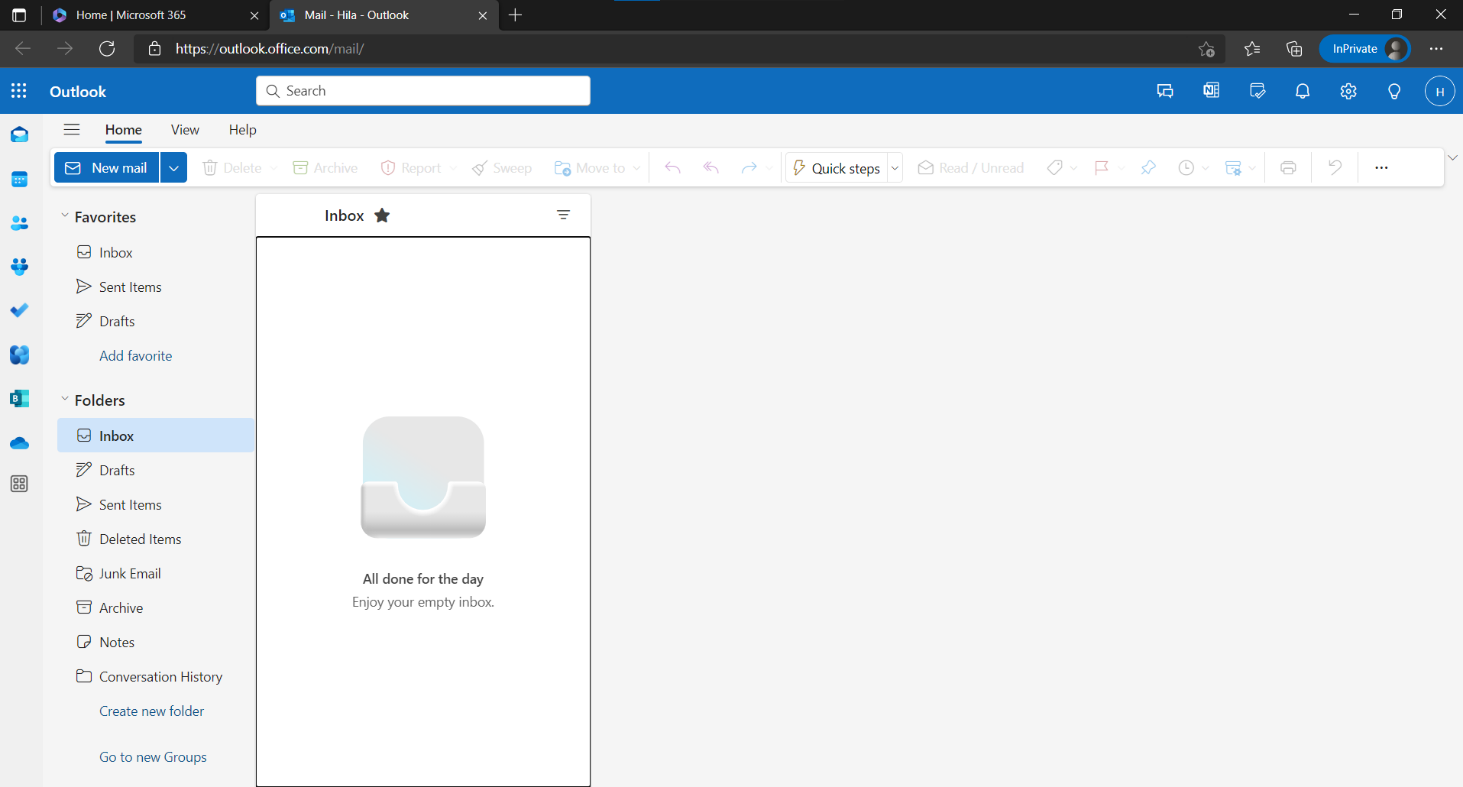This screenshot has height=787, width=1463.
Task: Click the Flag icon in the toolbar
Action: point(1102,168)
